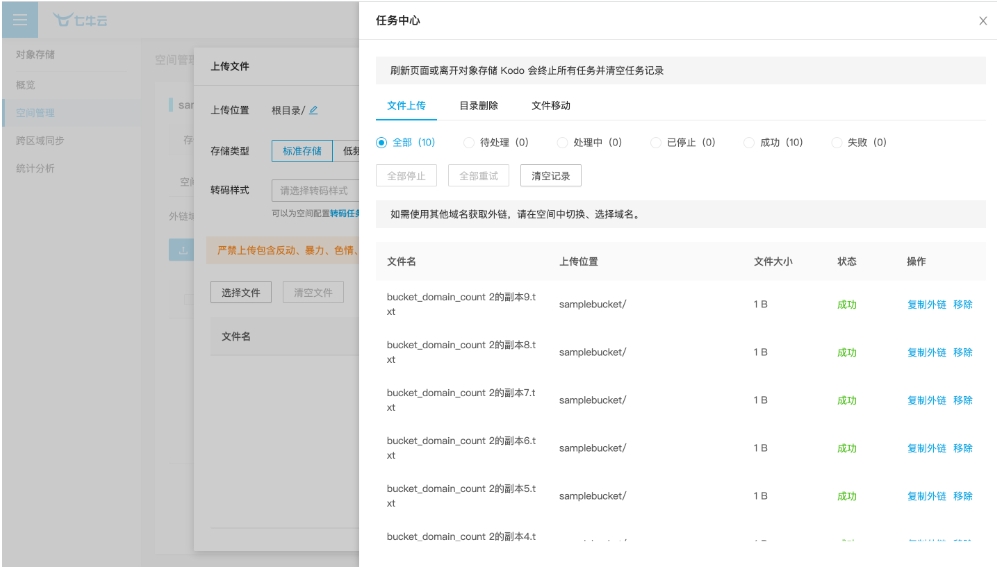Remove the 副本7.txt upload record
This screenshot has width=997, height=569.
click(x=963, y=401)
